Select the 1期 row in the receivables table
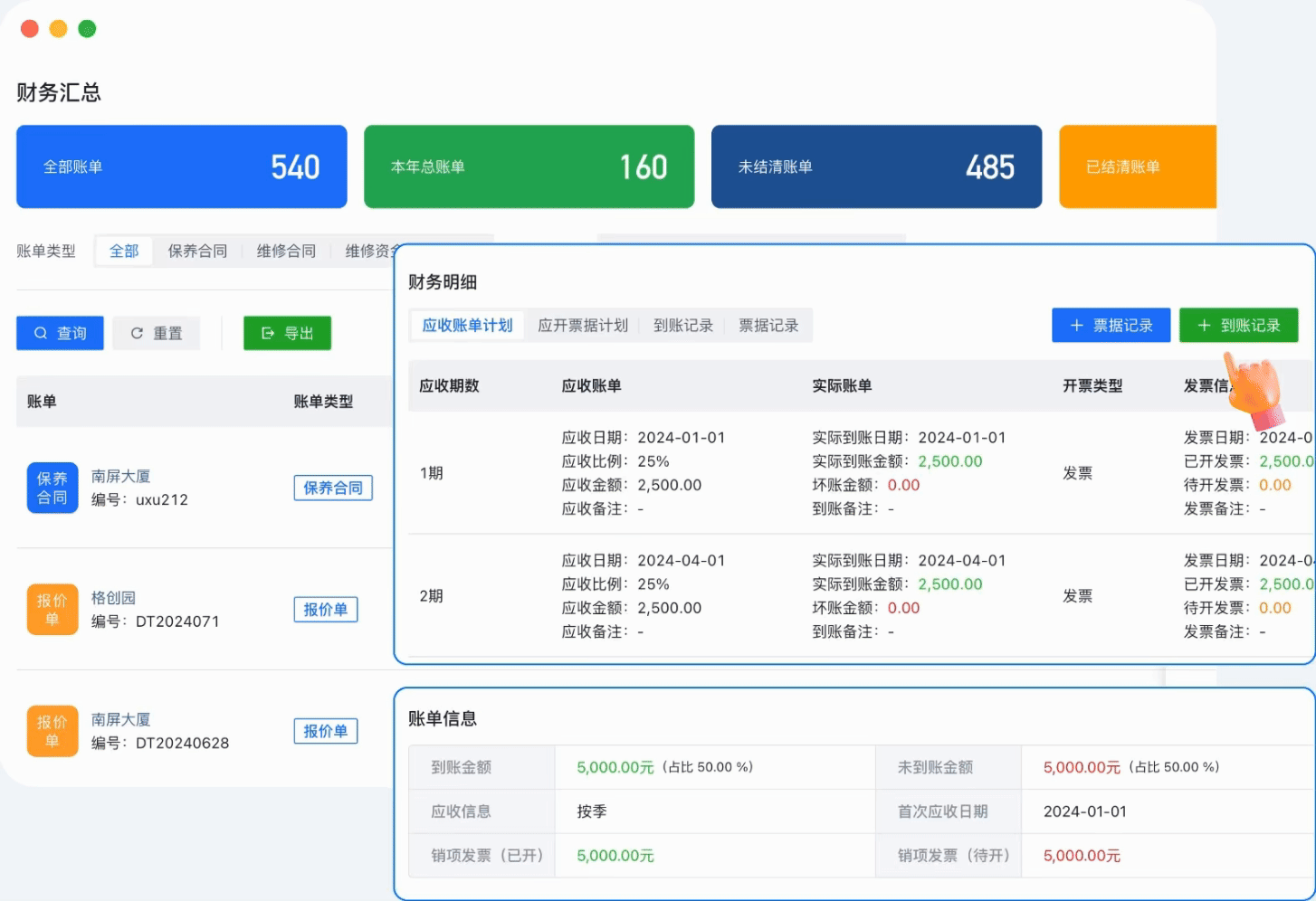 pos(432,472)
